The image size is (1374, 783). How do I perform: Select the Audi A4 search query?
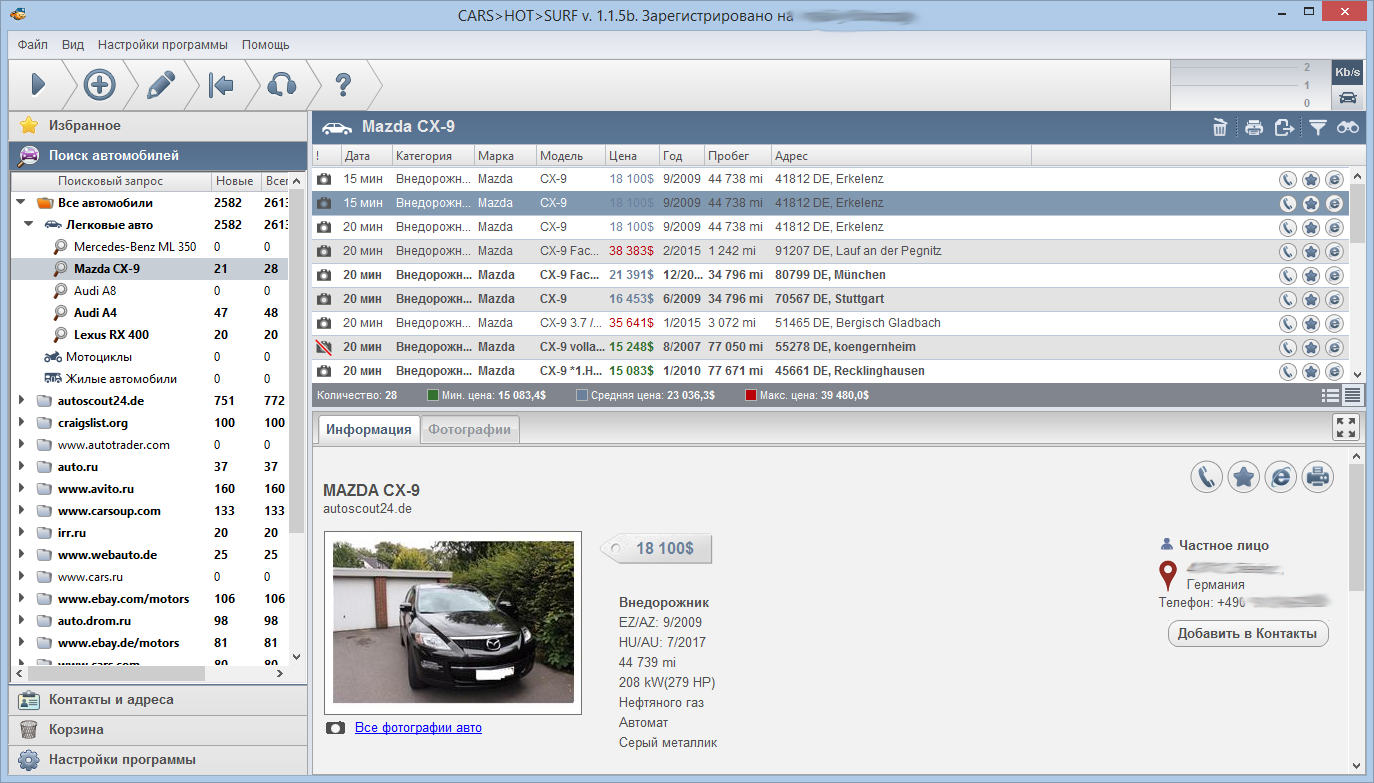tap(95, 313)
